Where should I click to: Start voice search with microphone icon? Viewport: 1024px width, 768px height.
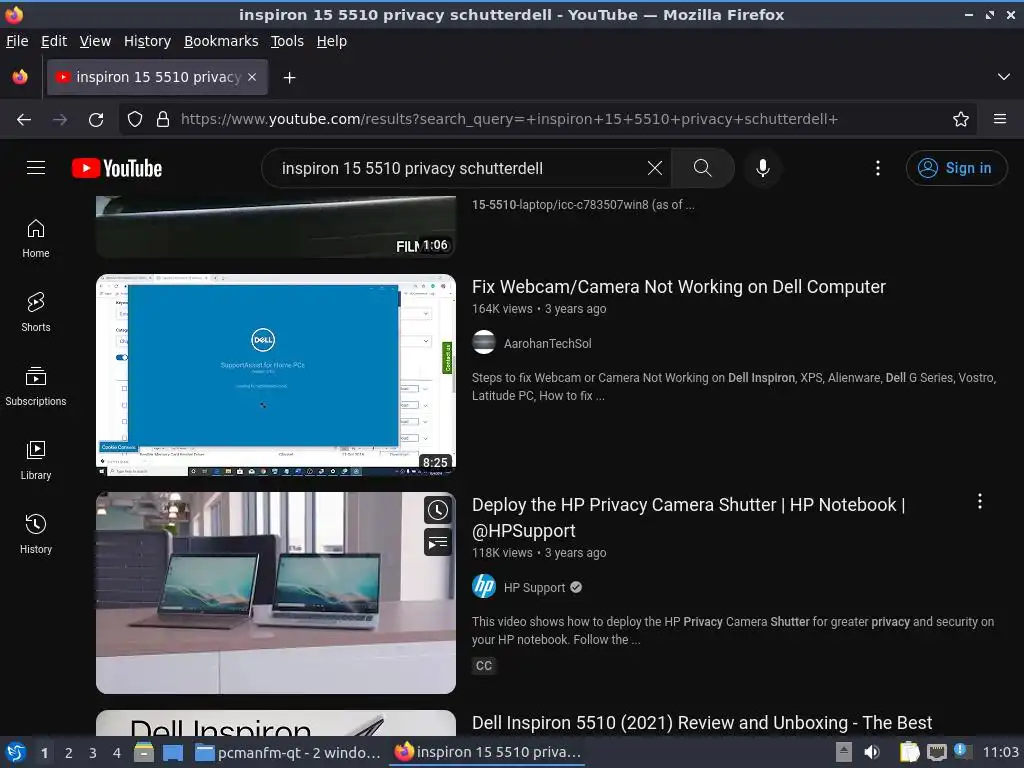pyautogui.click(x=762, y=168)
